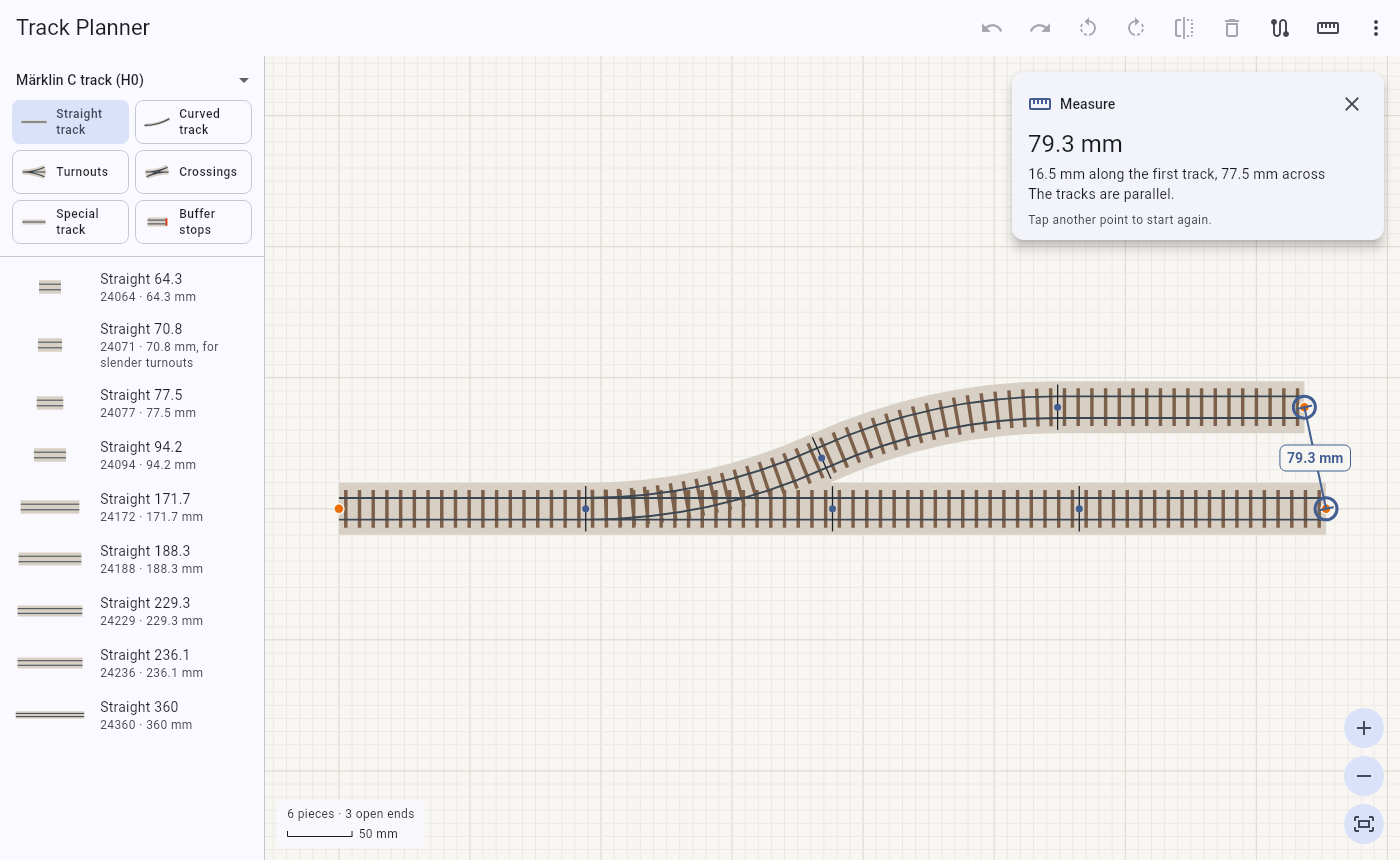Screen dimensions: 1400x860
Task: Click the "50 mm" scale bar label
Action: 378,834
